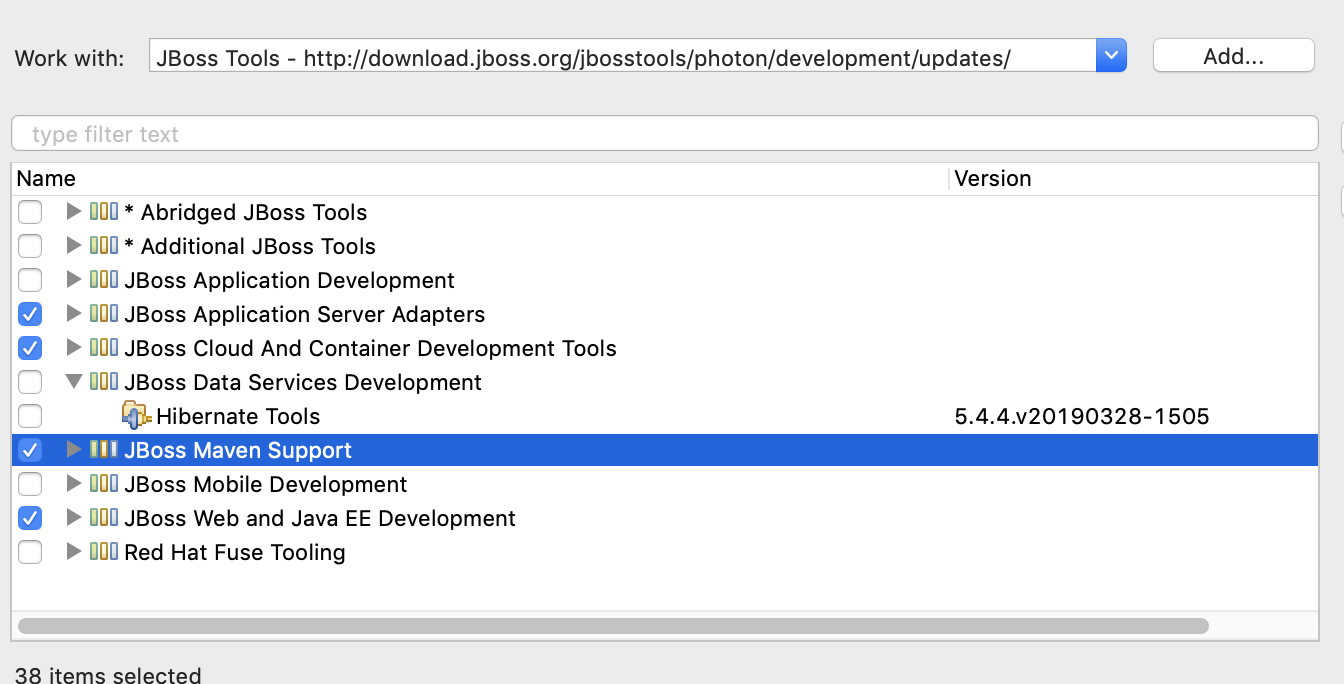This screenshot has height=684, width=1344.
Task: Uncheck JBoss Application Server Adapters checkbox
Action: pyautogui.click(x=30, y=314)
